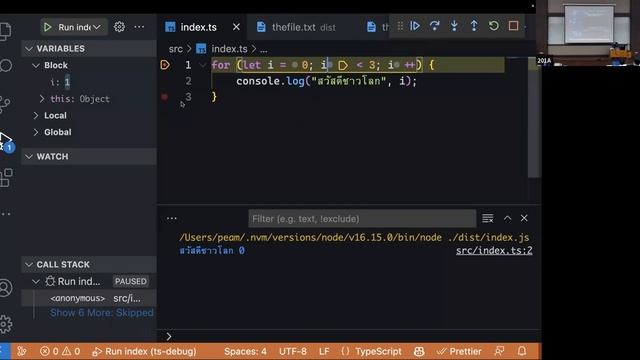Expand the Local scope
640x360 pixels.
36,116
